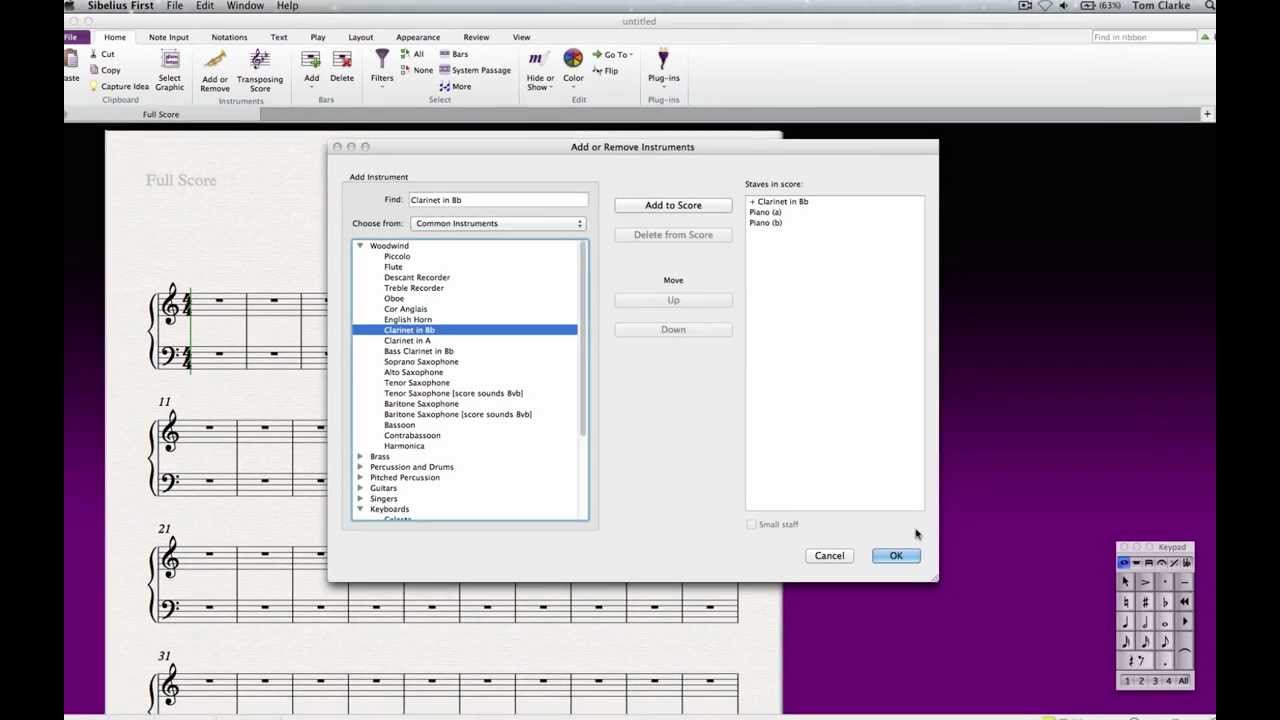Screen dimensions: 1280x720
Task: Click the Add to Score button
Action: (x=673, y=205)
